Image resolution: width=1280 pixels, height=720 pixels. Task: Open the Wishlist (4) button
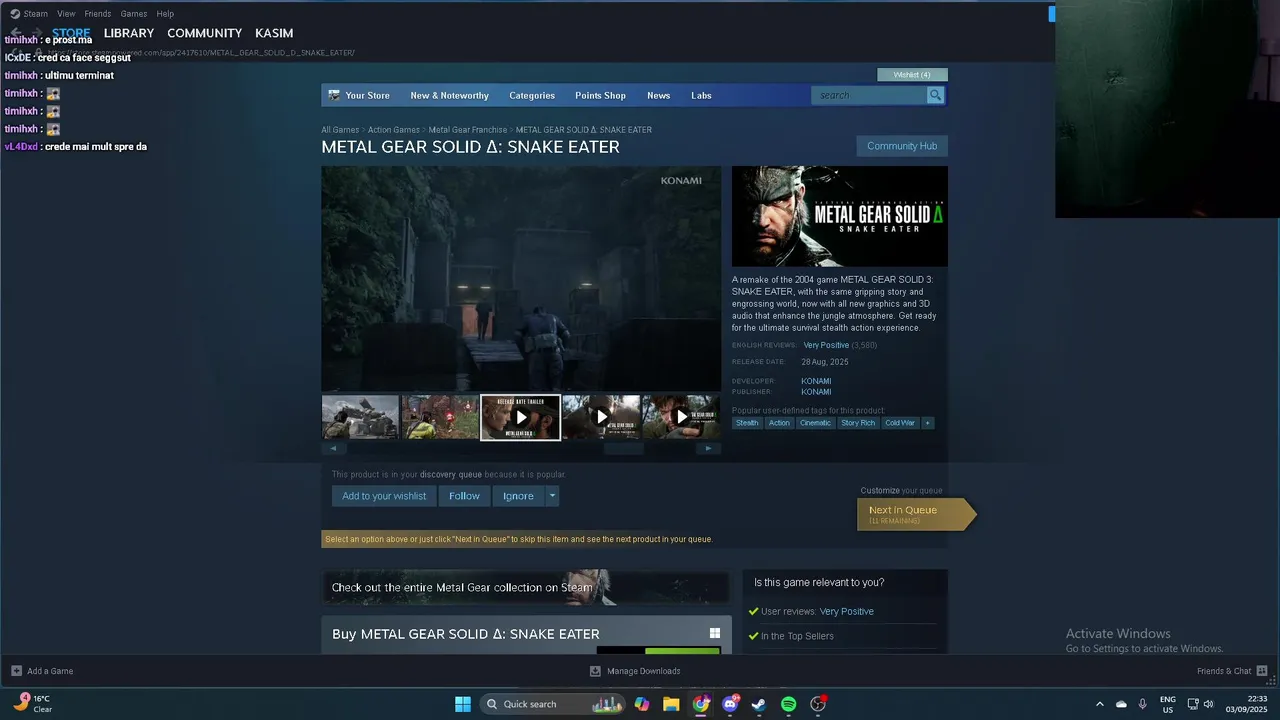coord(912,75)
